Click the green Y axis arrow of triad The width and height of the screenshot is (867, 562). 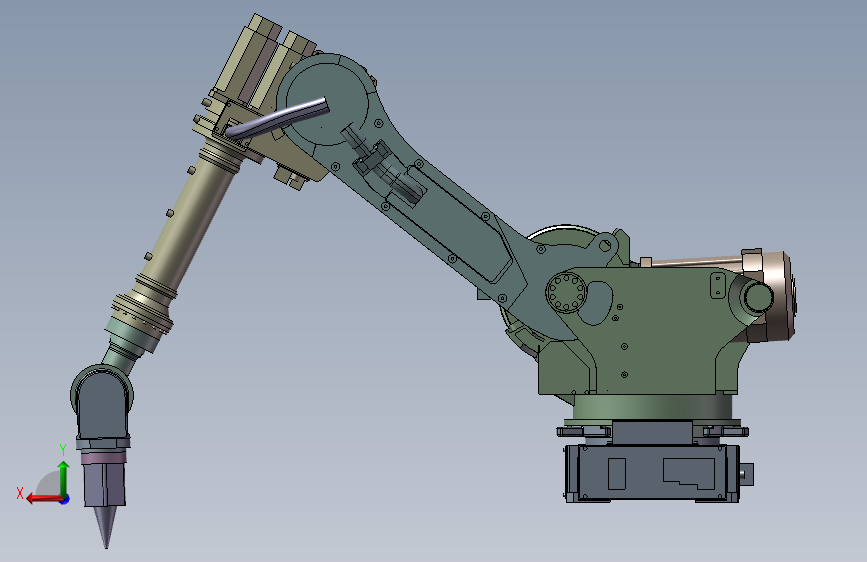click(64, 478)
